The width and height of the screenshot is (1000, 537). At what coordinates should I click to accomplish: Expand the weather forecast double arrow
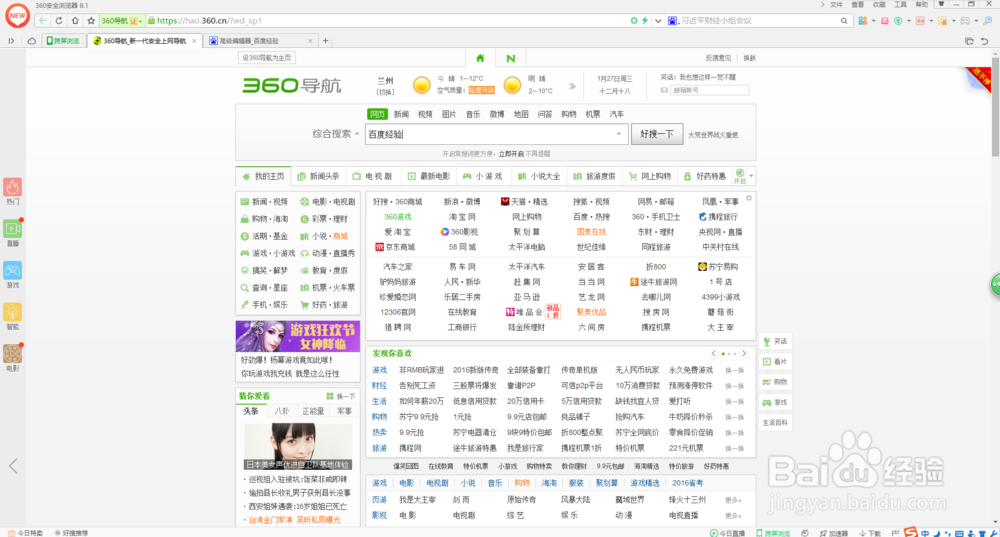[x=572, y=85]
